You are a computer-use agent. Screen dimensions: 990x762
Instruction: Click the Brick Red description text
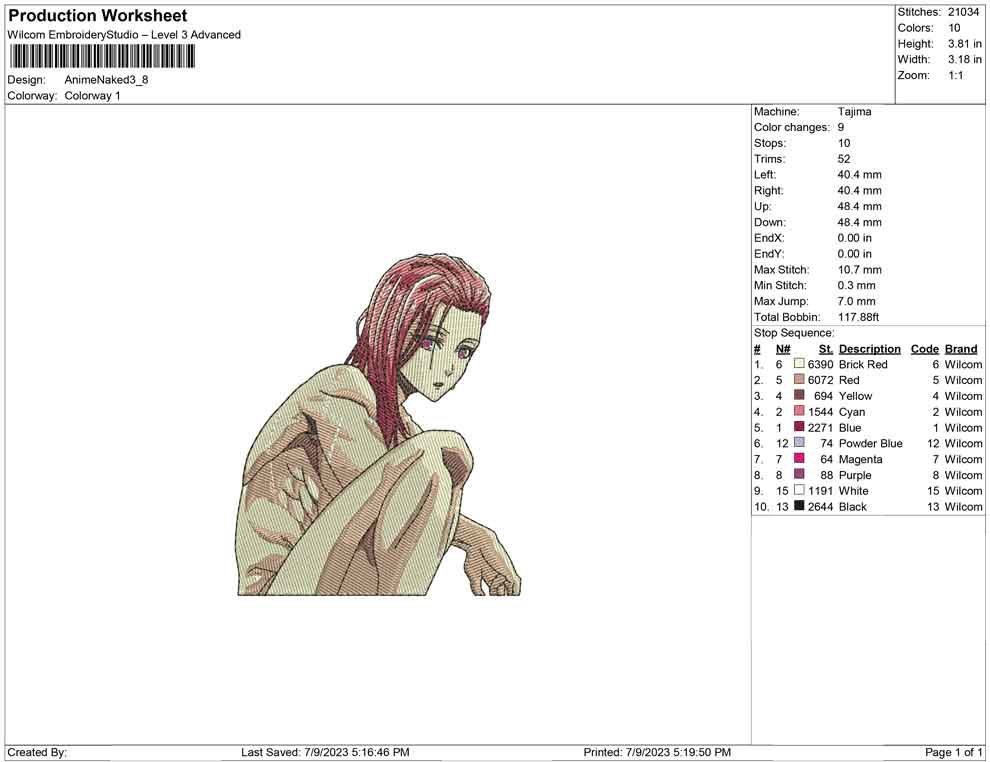(x=863, y=364)
